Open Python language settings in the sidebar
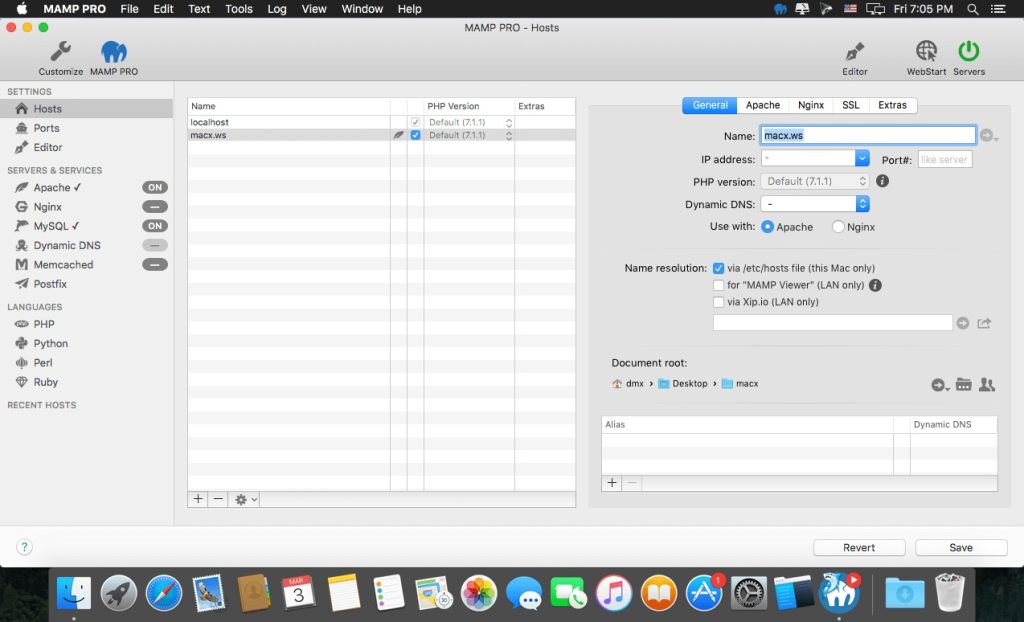The image size is (1024, 622). click(50, 343)
